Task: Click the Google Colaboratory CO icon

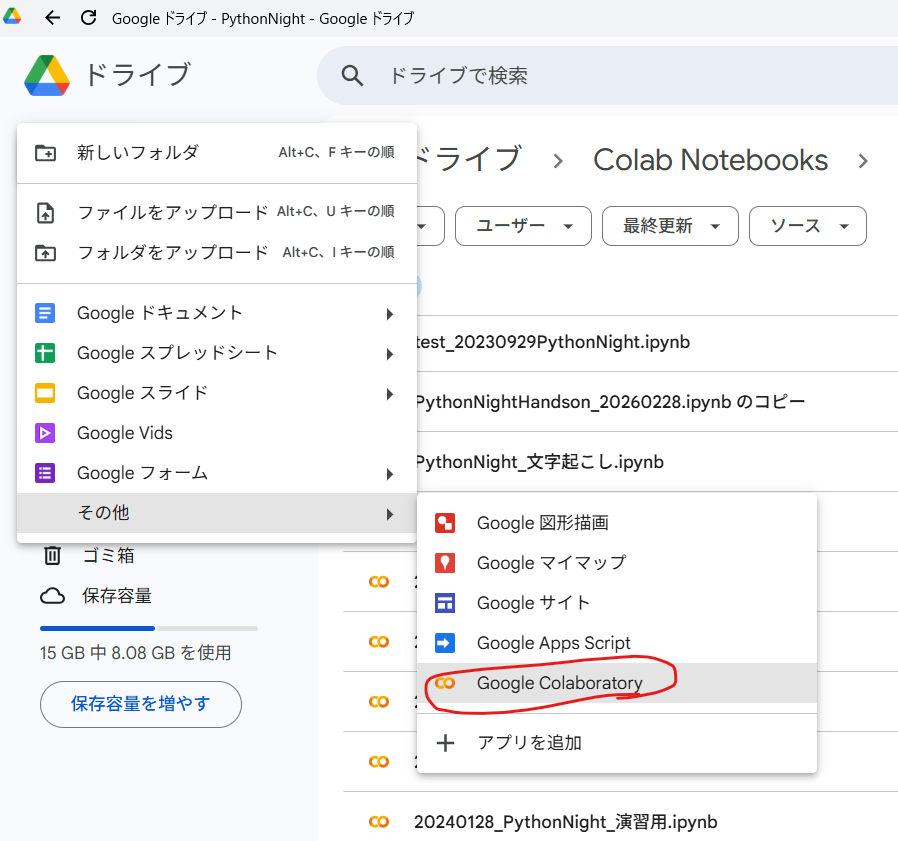Action: click(x=445, y=683)
